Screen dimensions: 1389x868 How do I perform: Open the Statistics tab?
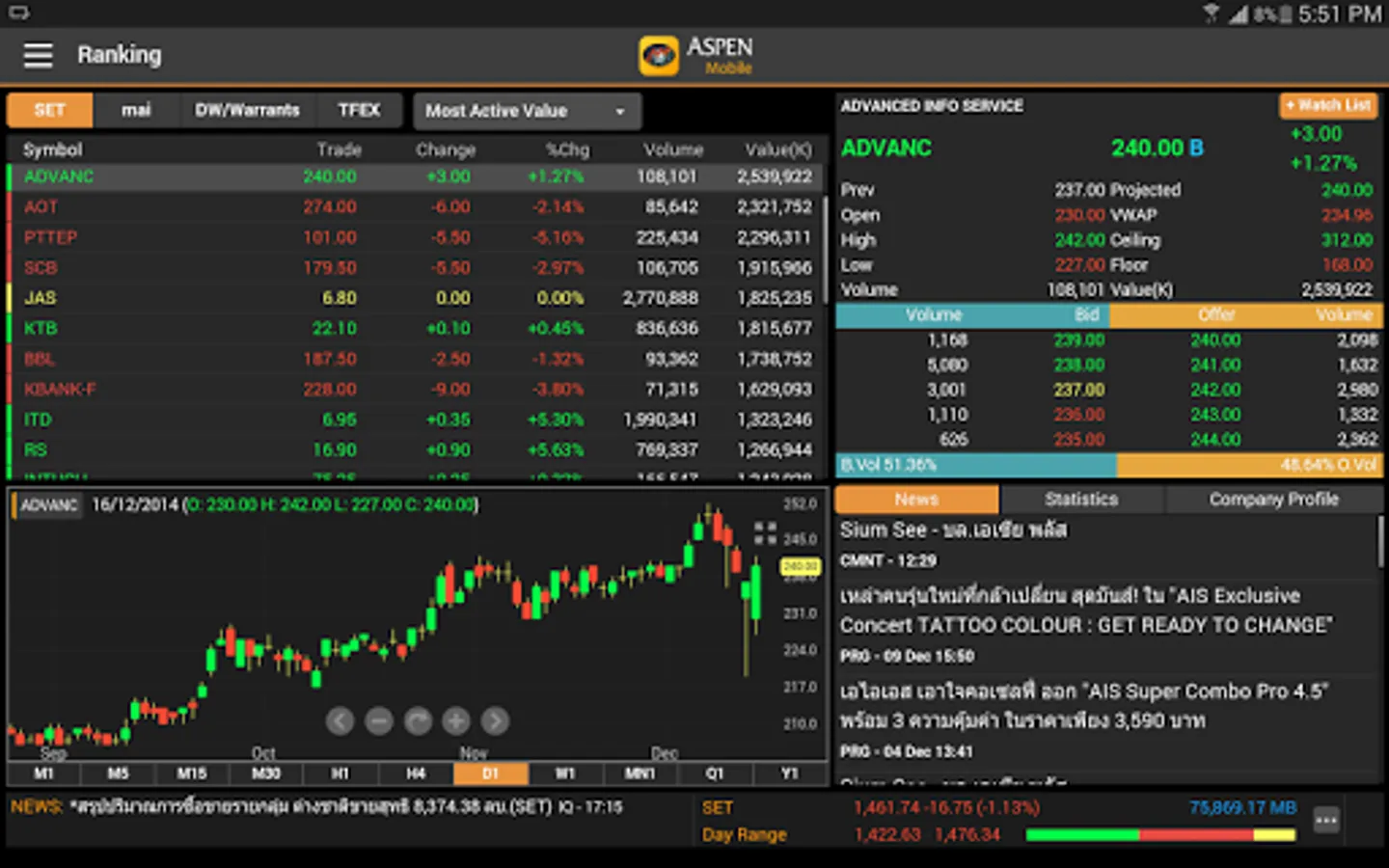pos(1081,499)
